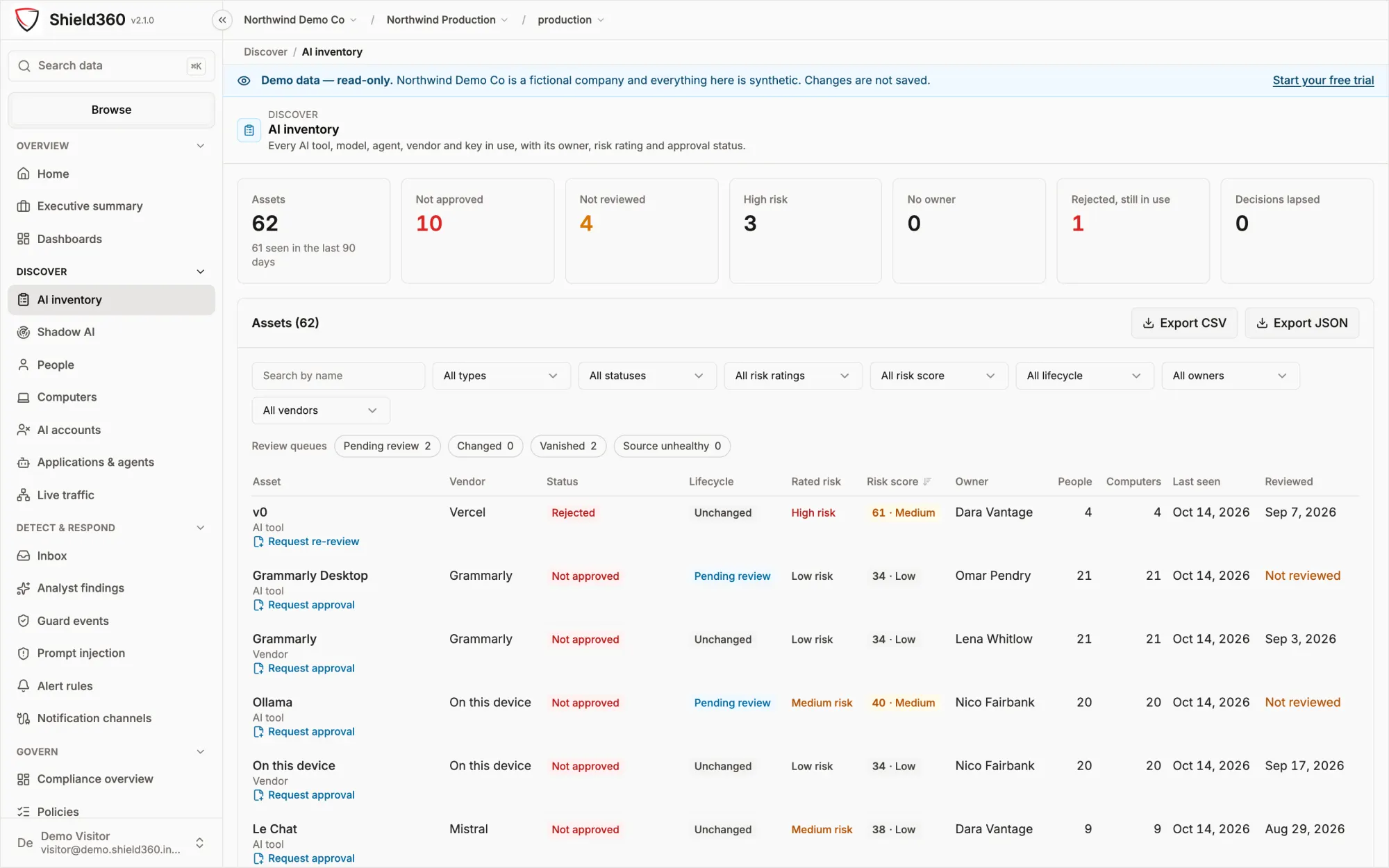Viewport: 1389px width, 868px height.
Task: Open the All risk ratings dropdown
Action: tap(793, 376)
